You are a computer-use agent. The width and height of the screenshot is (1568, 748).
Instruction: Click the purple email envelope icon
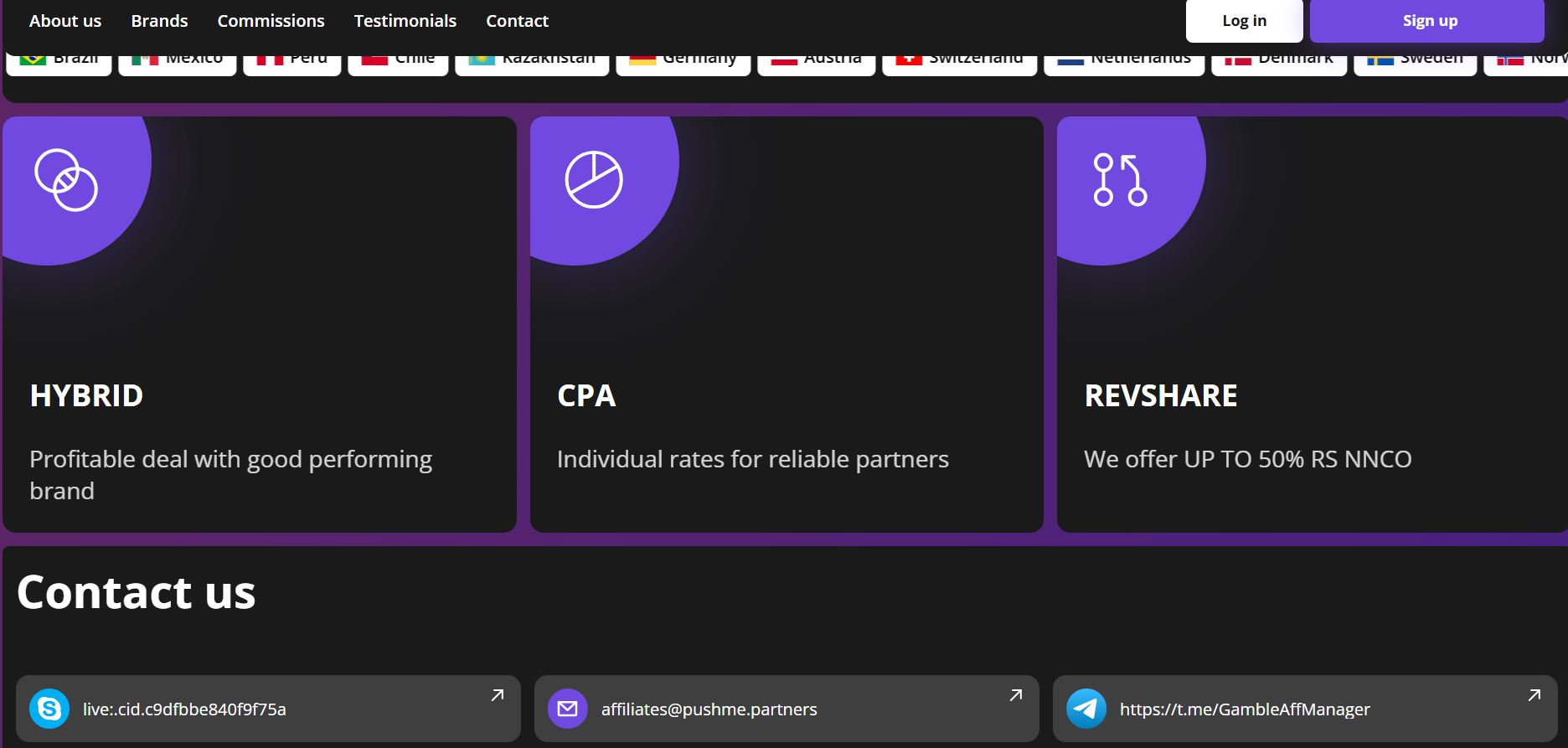point(568,709)
